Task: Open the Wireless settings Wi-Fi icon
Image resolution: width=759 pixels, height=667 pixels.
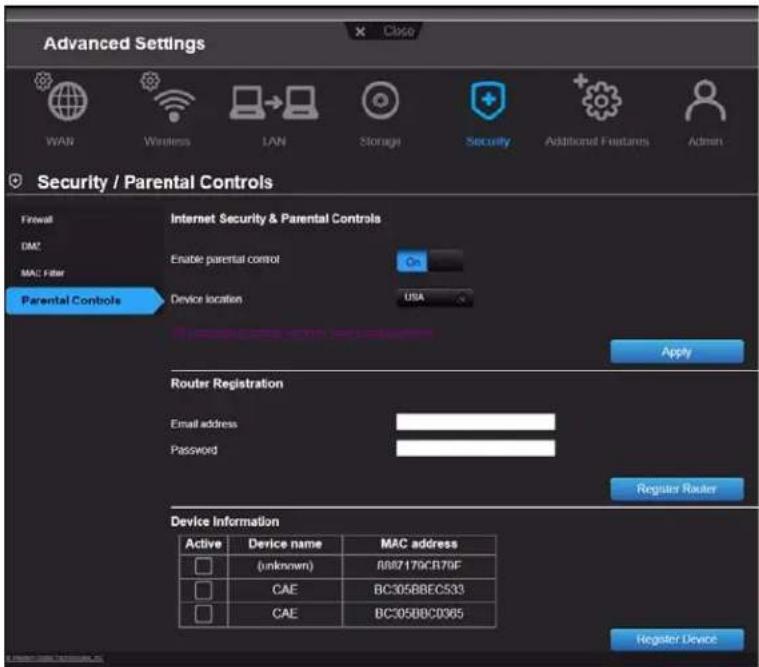Action: (174, 105)
